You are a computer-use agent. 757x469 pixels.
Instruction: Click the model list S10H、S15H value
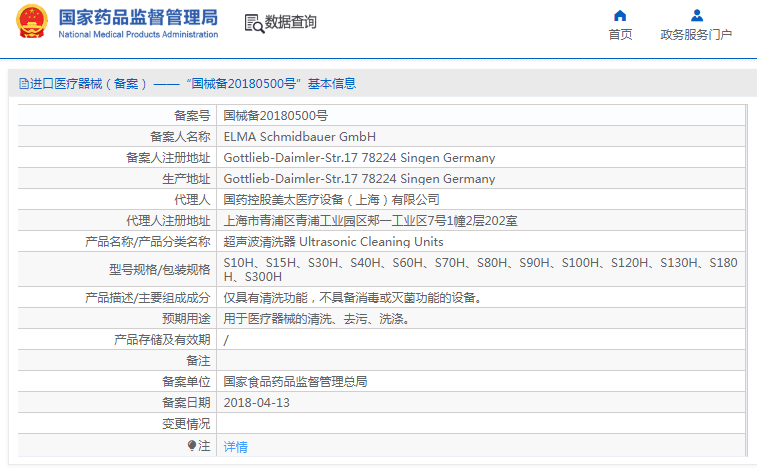point(480,270)
